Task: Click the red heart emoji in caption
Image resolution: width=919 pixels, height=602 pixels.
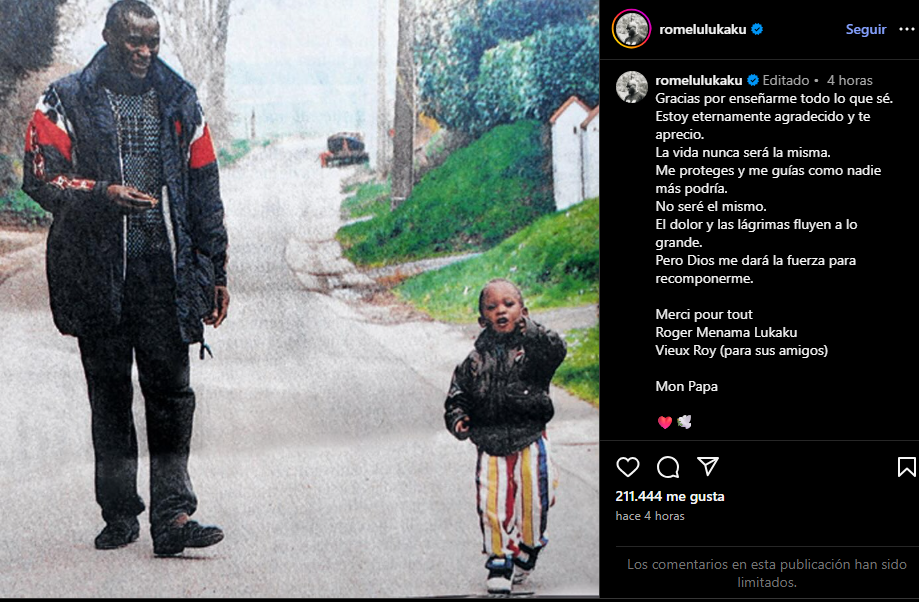Action: [x=665, y=422]
